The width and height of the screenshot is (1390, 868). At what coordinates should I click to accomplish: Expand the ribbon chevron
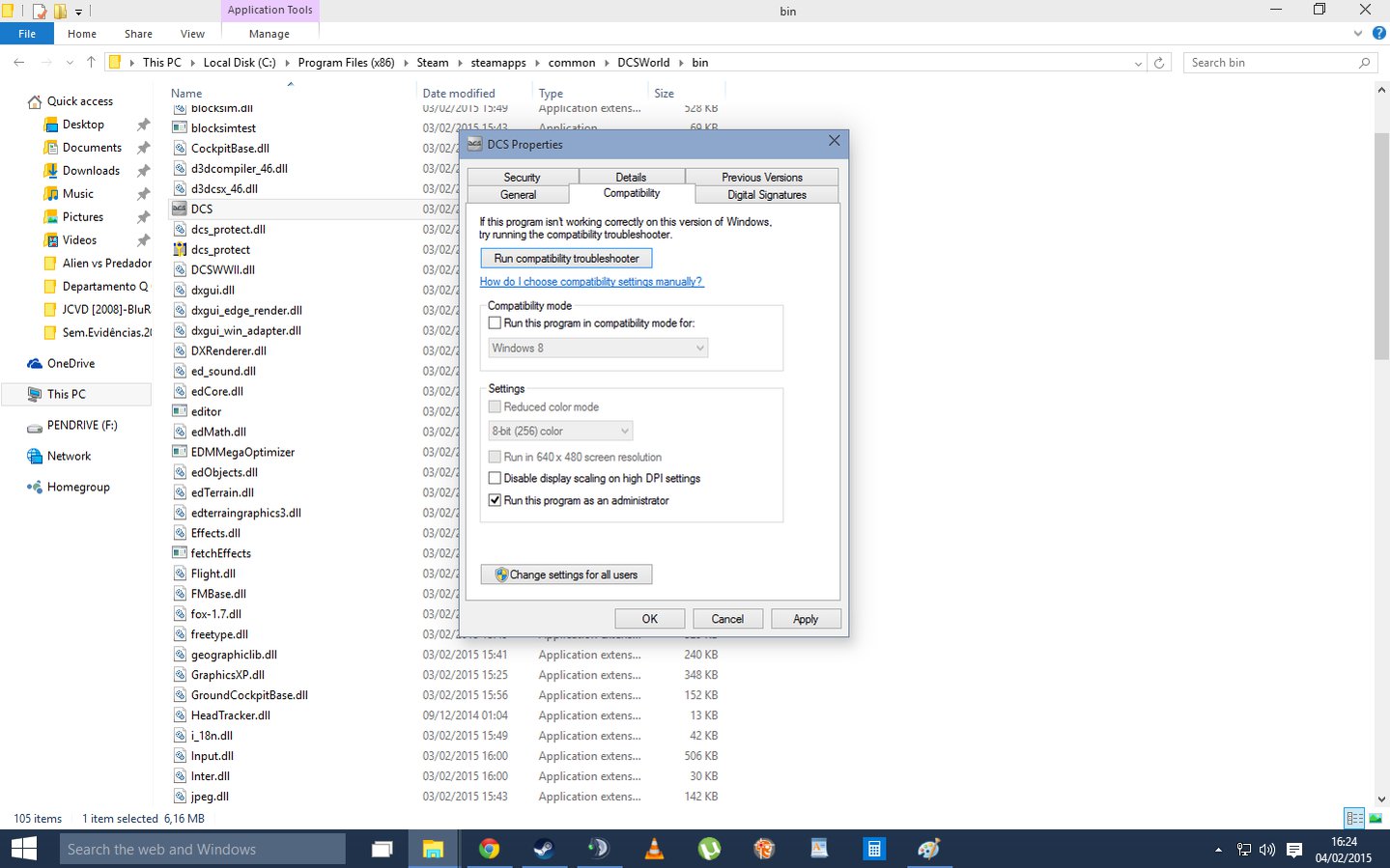(x=1358, y=33)
